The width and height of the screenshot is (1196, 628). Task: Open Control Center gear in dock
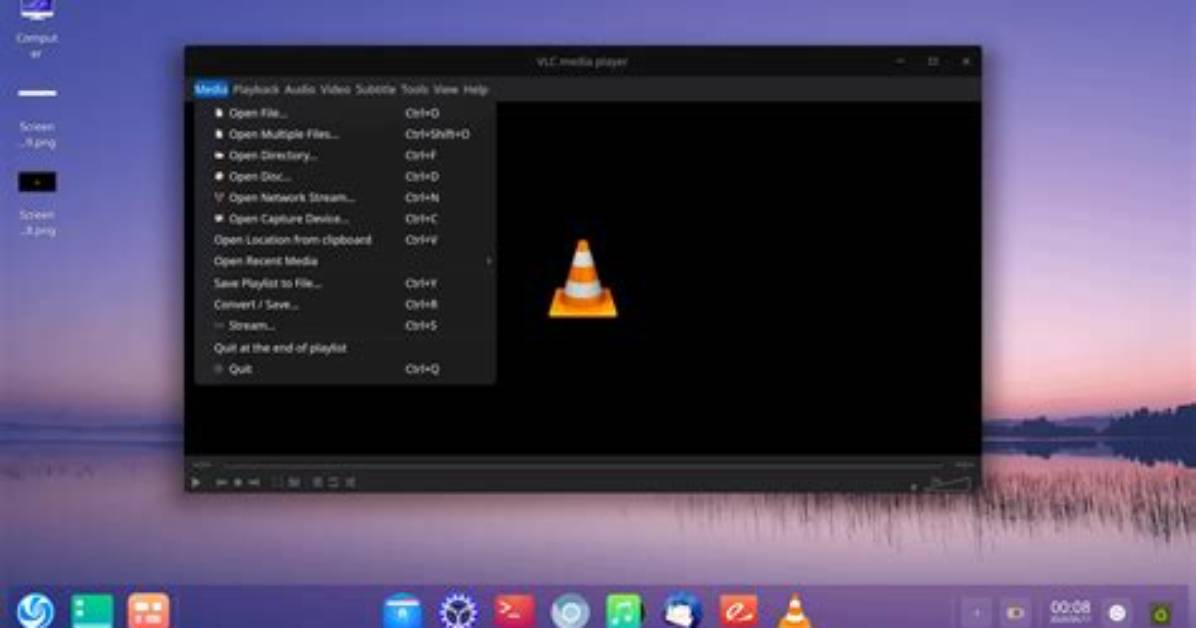pyautogui.click(x=458, y=611)
